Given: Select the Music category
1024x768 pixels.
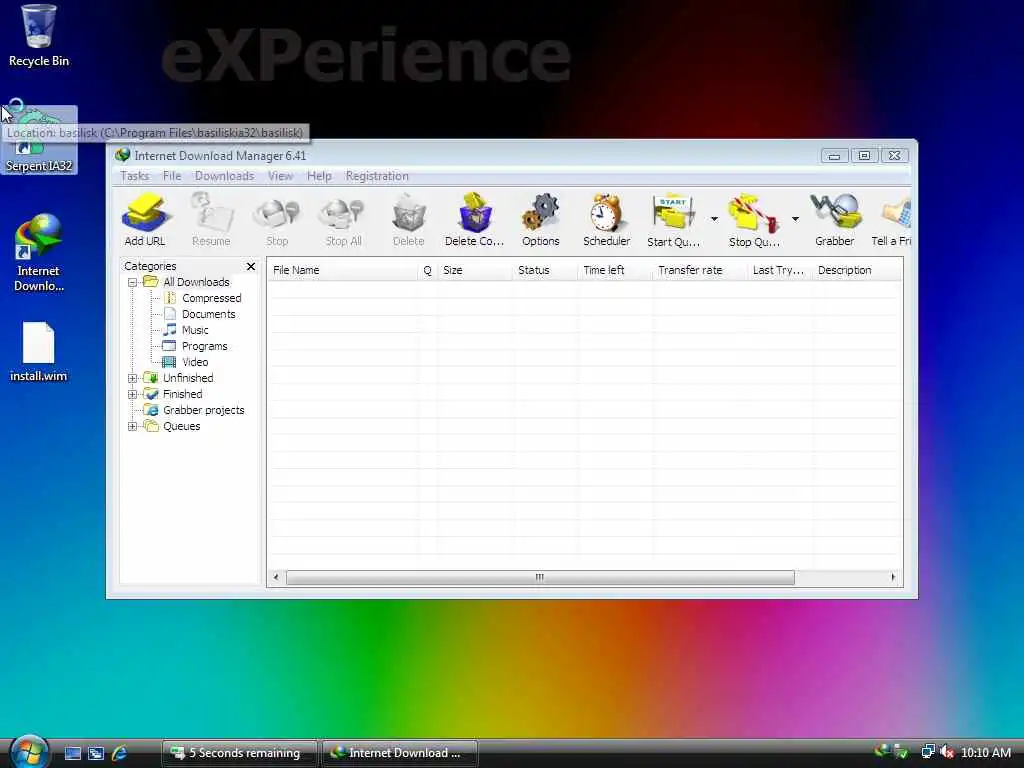Looking at the screenshot, I should pyautogui.click(x=195, y=330).
